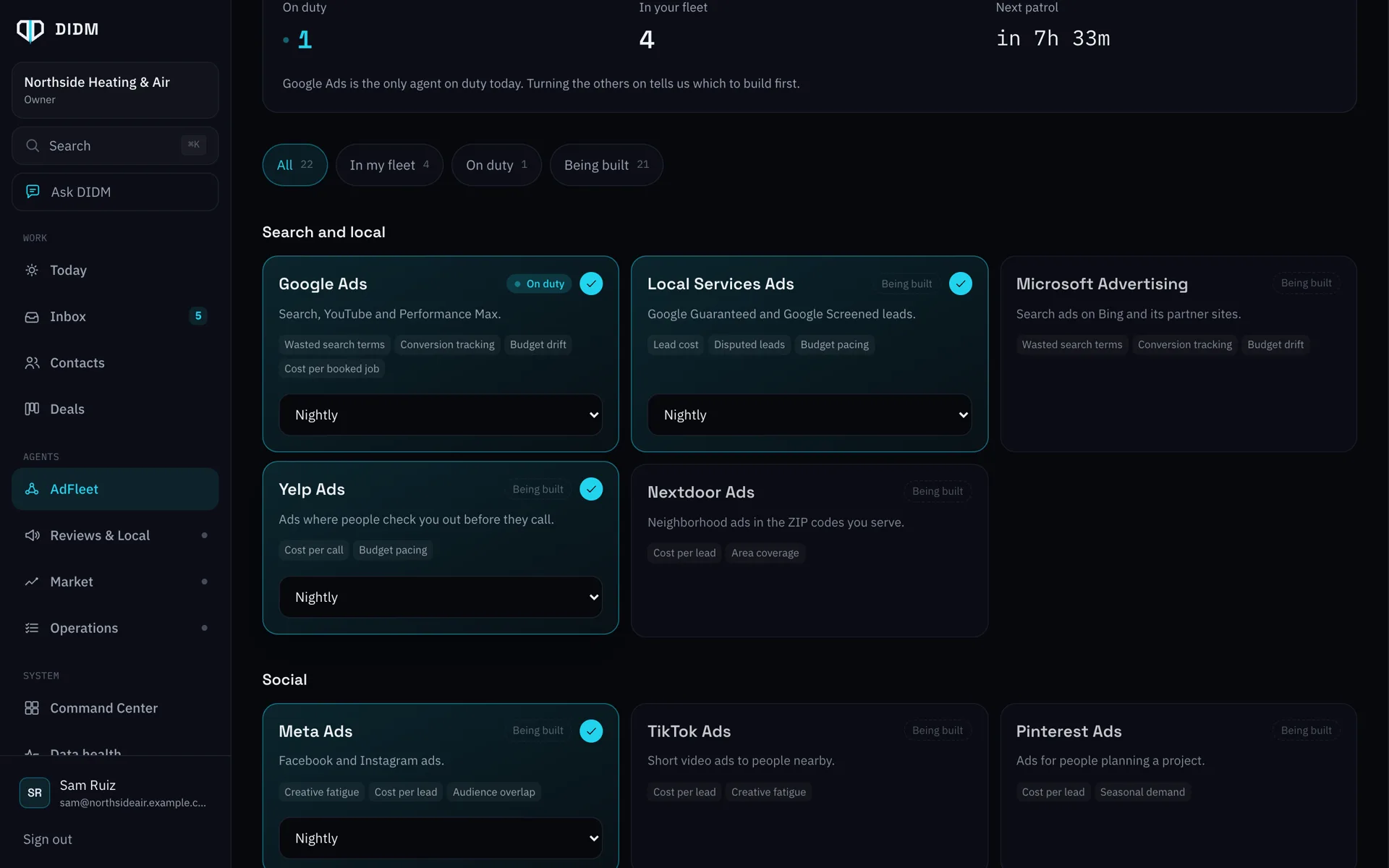Screen dimensions: 1389x868
Task: Click the people icon next to Contacts
Action: tap(32, 363)
